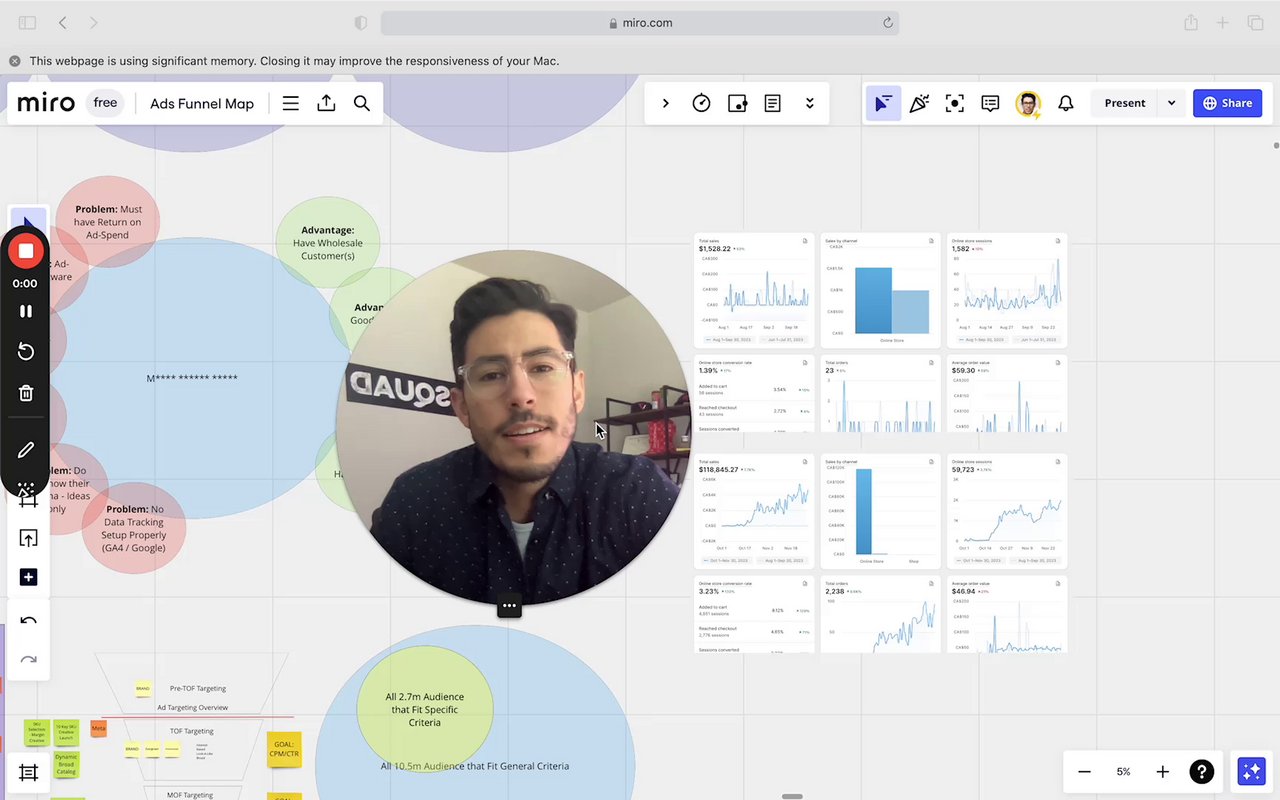Open the Miro main menu hamburger

pyautogui.click(x=290, y=103)
